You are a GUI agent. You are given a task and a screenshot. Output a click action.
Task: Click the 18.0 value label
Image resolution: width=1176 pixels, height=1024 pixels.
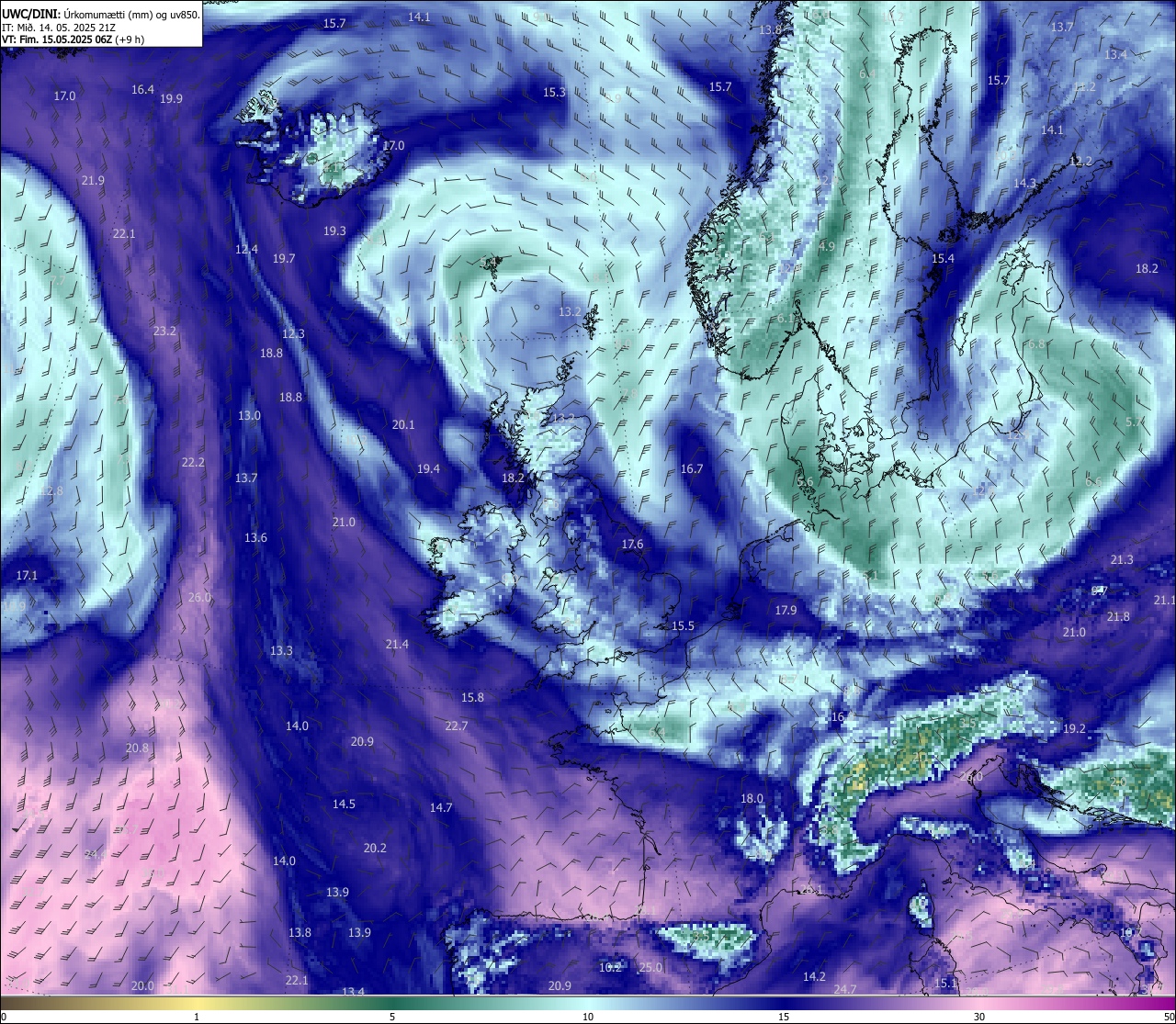(x=752, y=798)
